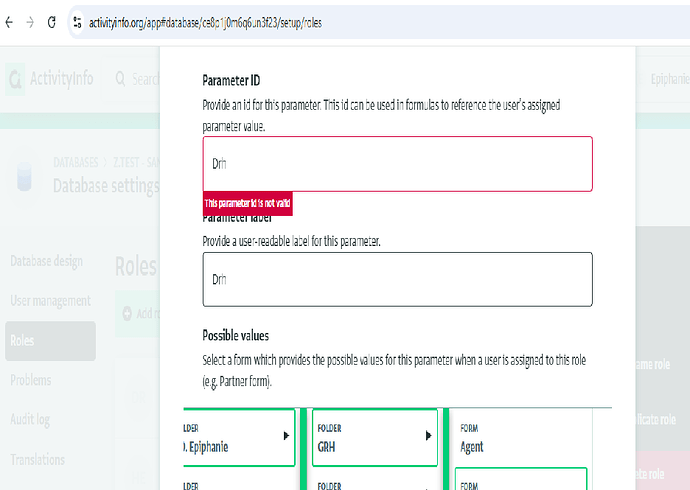Open Database design in sidebar
Image resolution: width=690 pixels, height=490 pixels.
47,261
